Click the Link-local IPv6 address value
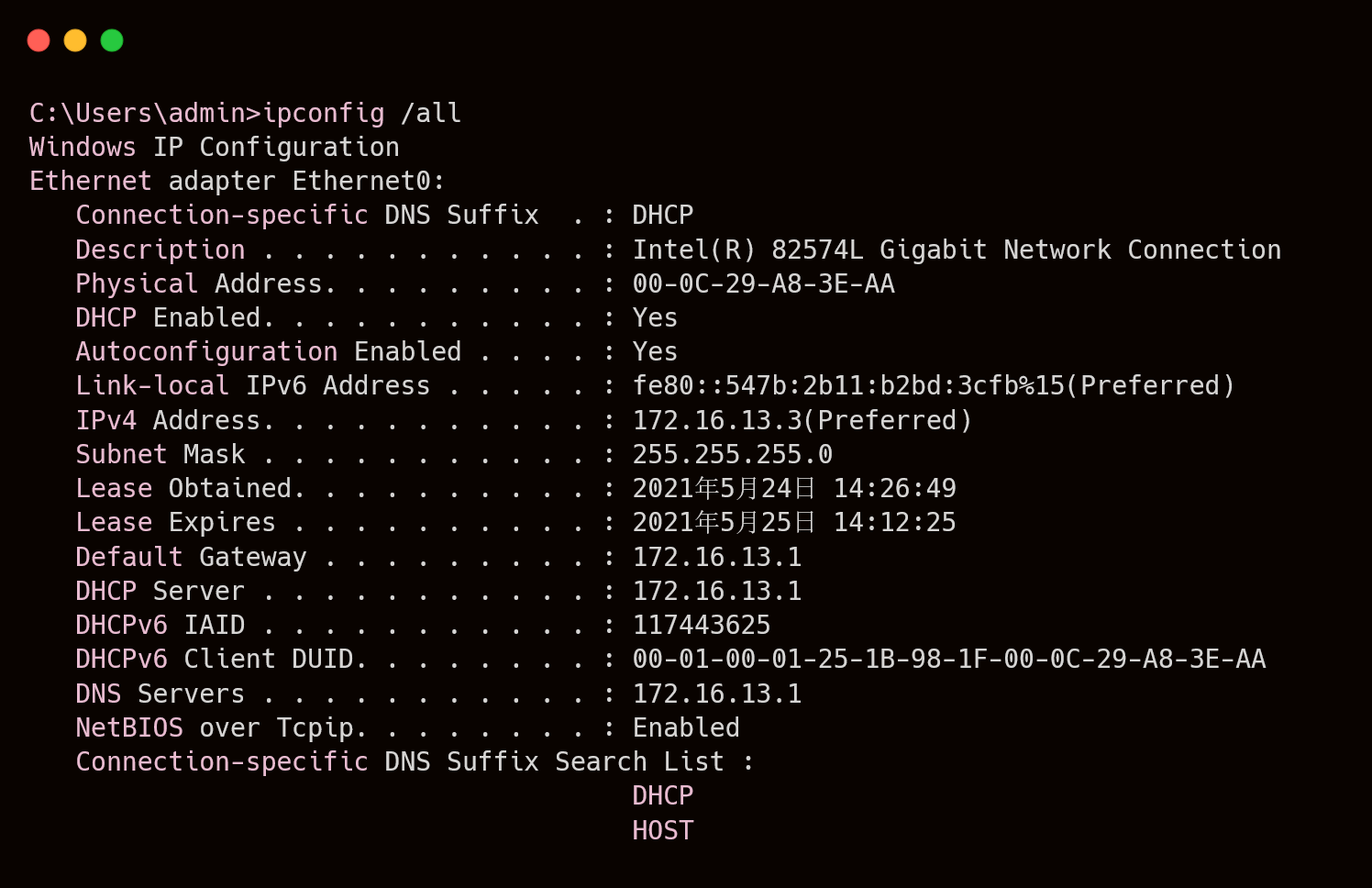The height and width of the screenshot is (888, 1372). (x=934, y=385)
